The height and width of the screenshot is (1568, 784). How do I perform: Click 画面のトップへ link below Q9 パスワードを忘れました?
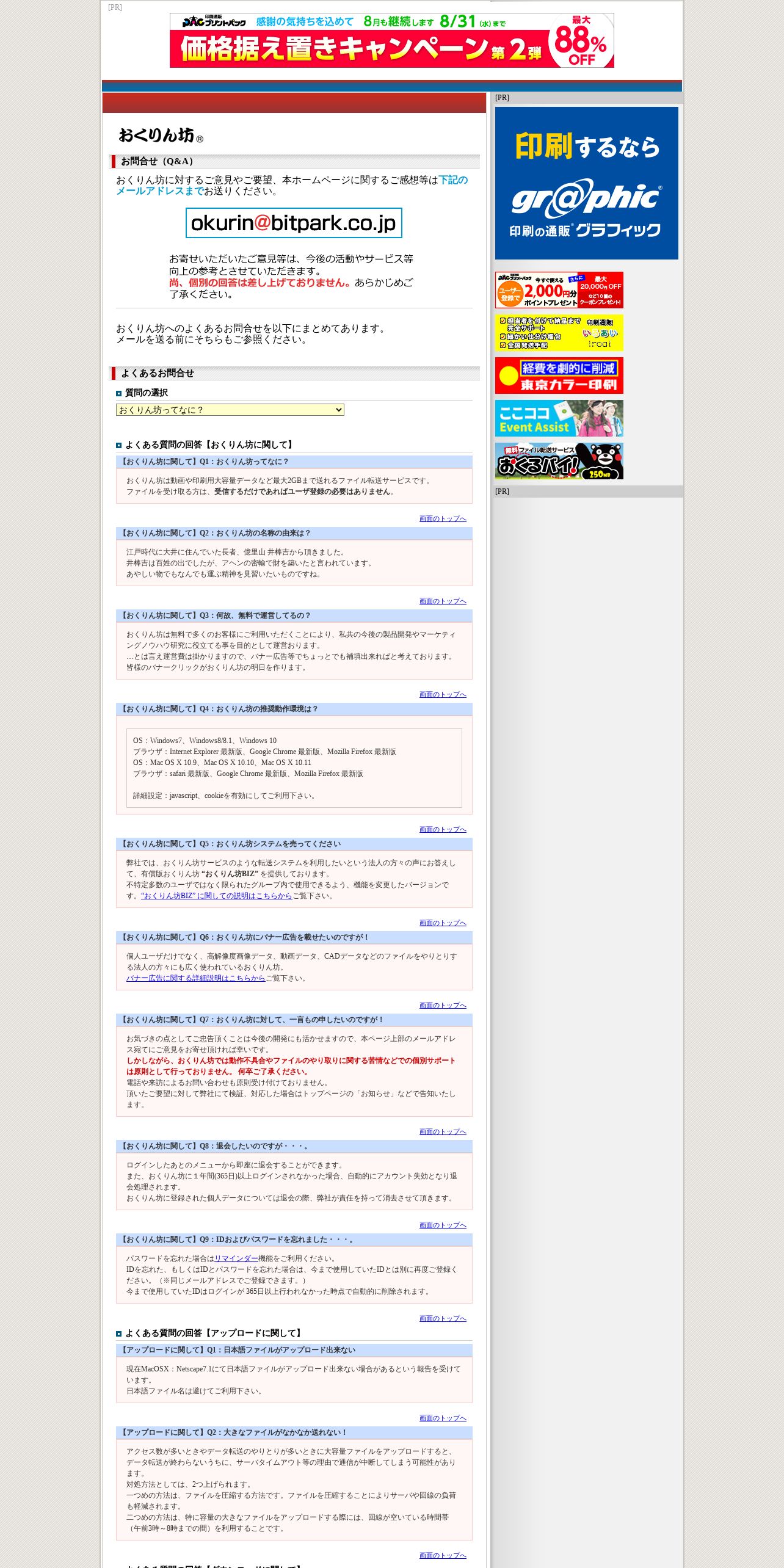tap(443, 1319)
